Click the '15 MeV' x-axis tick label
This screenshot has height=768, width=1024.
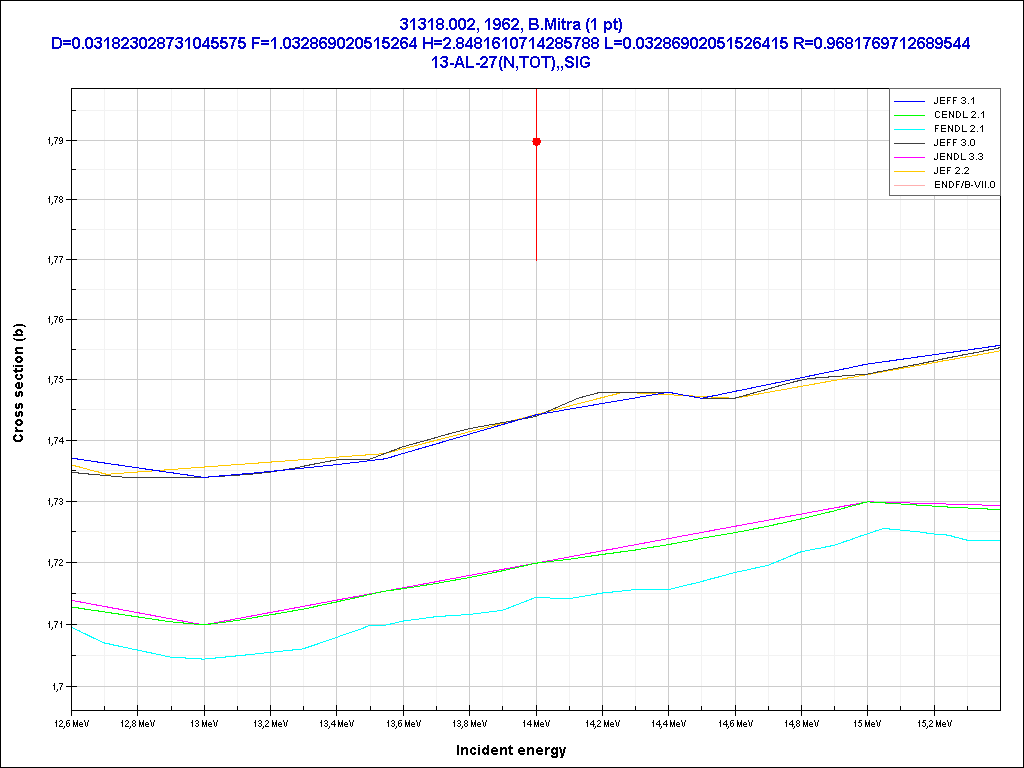coord(867,722)
